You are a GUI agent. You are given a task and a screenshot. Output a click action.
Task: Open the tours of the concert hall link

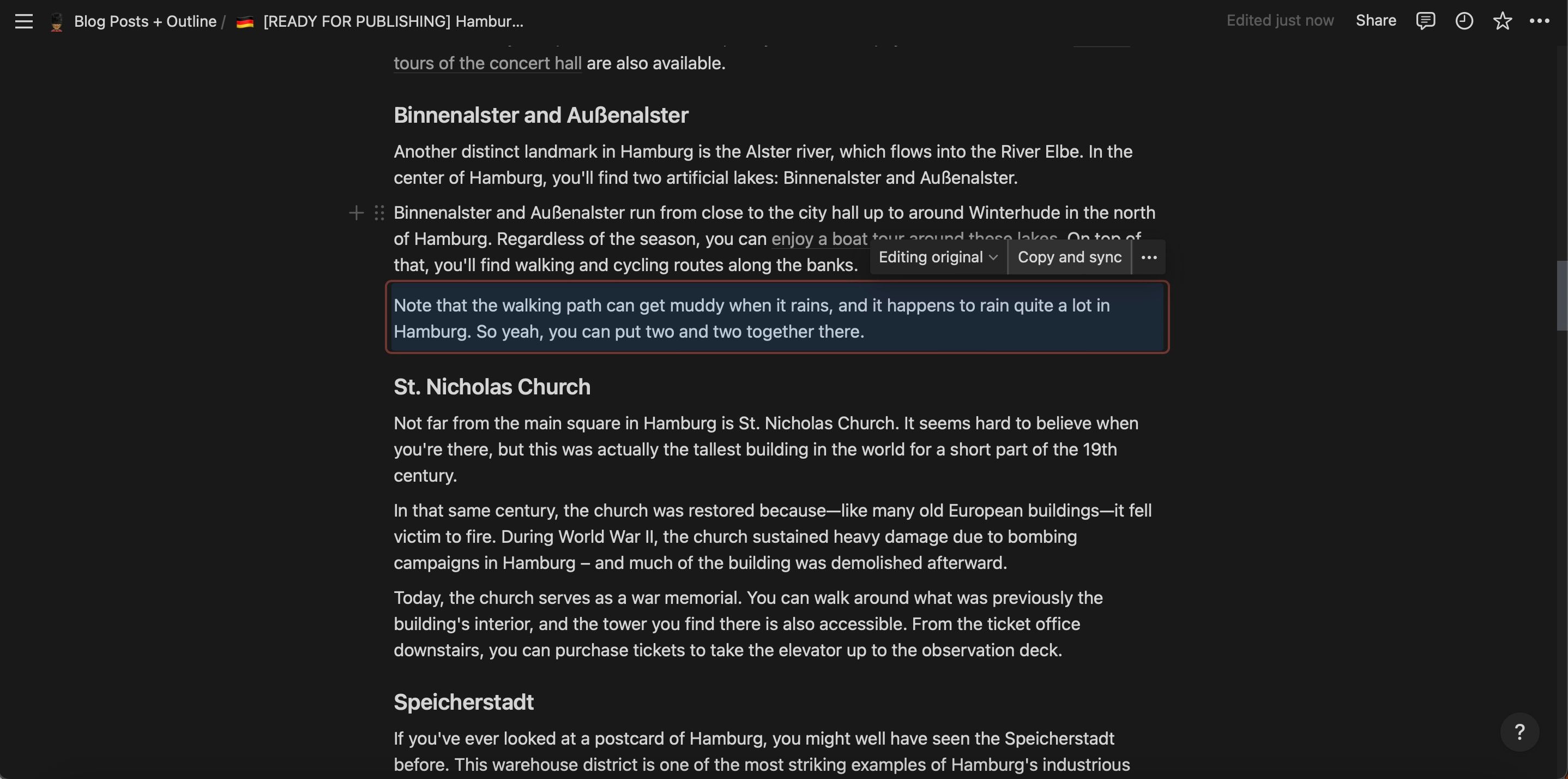pos(487,63)
